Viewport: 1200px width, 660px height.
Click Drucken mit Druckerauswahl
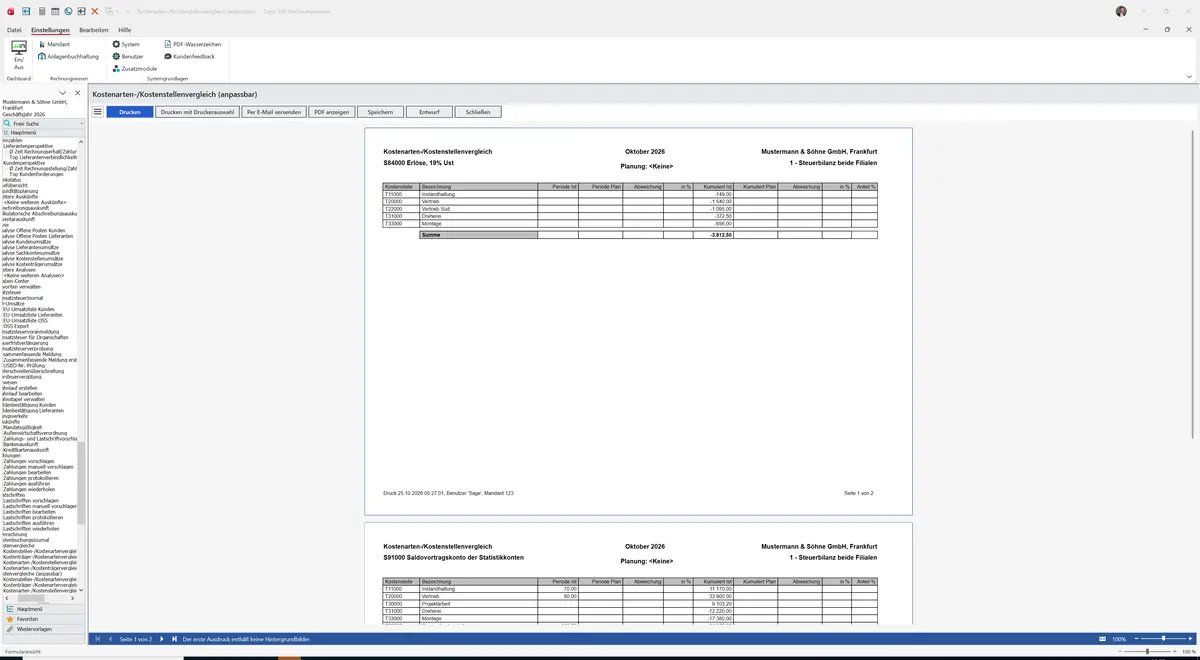coord(198,112)
